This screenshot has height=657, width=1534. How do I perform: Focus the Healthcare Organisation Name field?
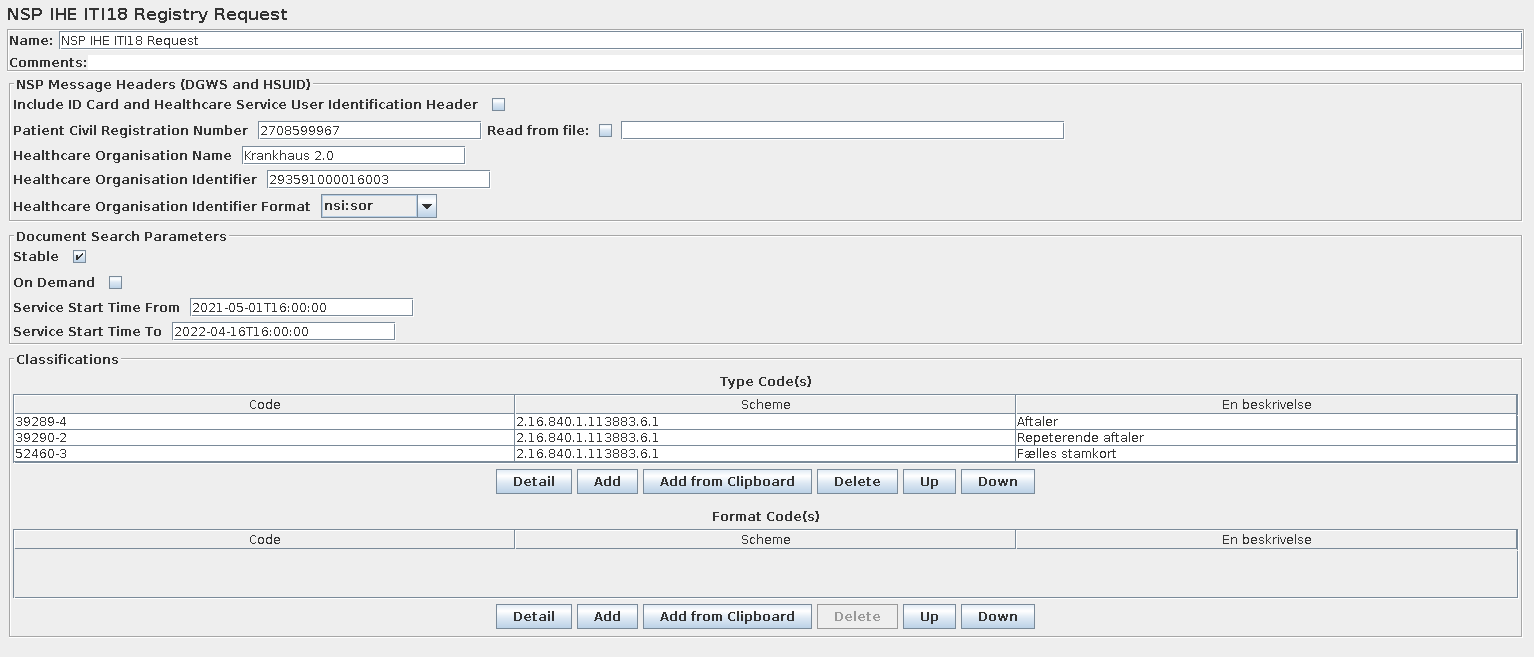352,156
